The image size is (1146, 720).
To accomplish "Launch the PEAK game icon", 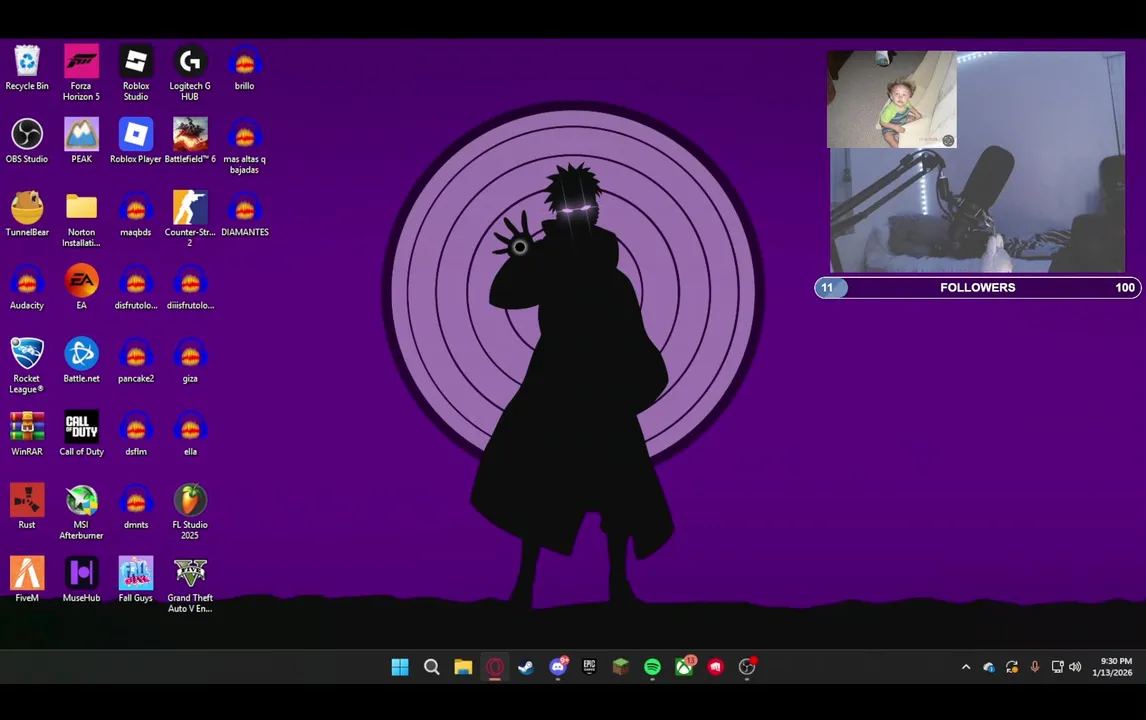I will pos(81,140).
